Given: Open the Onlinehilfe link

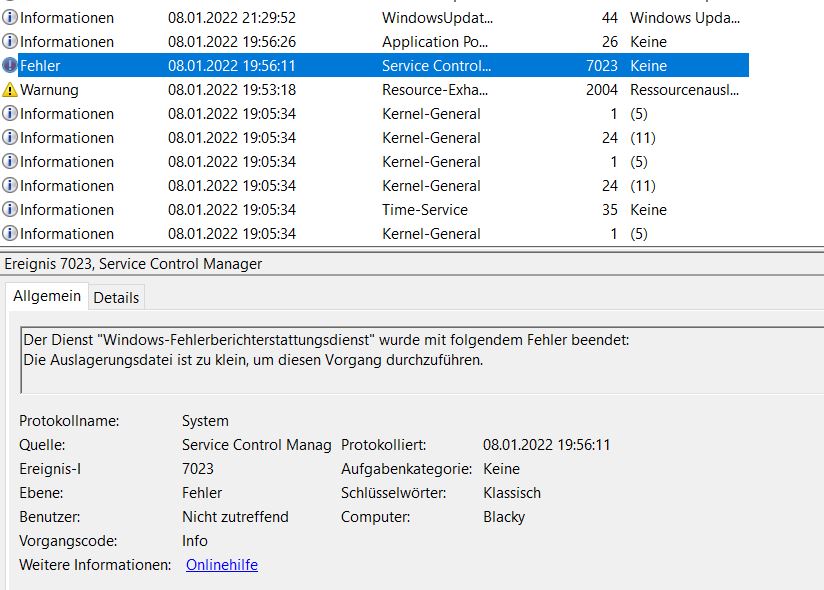Looking at the screenshot, I should [222, 565].
